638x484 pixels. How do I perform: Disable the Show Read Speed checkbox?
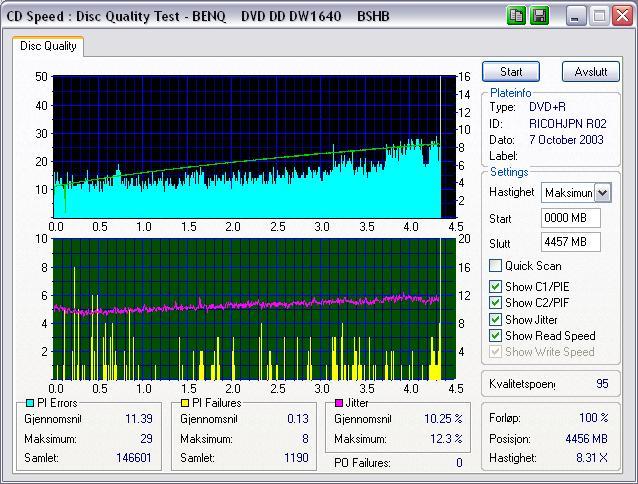pos(495,336)
